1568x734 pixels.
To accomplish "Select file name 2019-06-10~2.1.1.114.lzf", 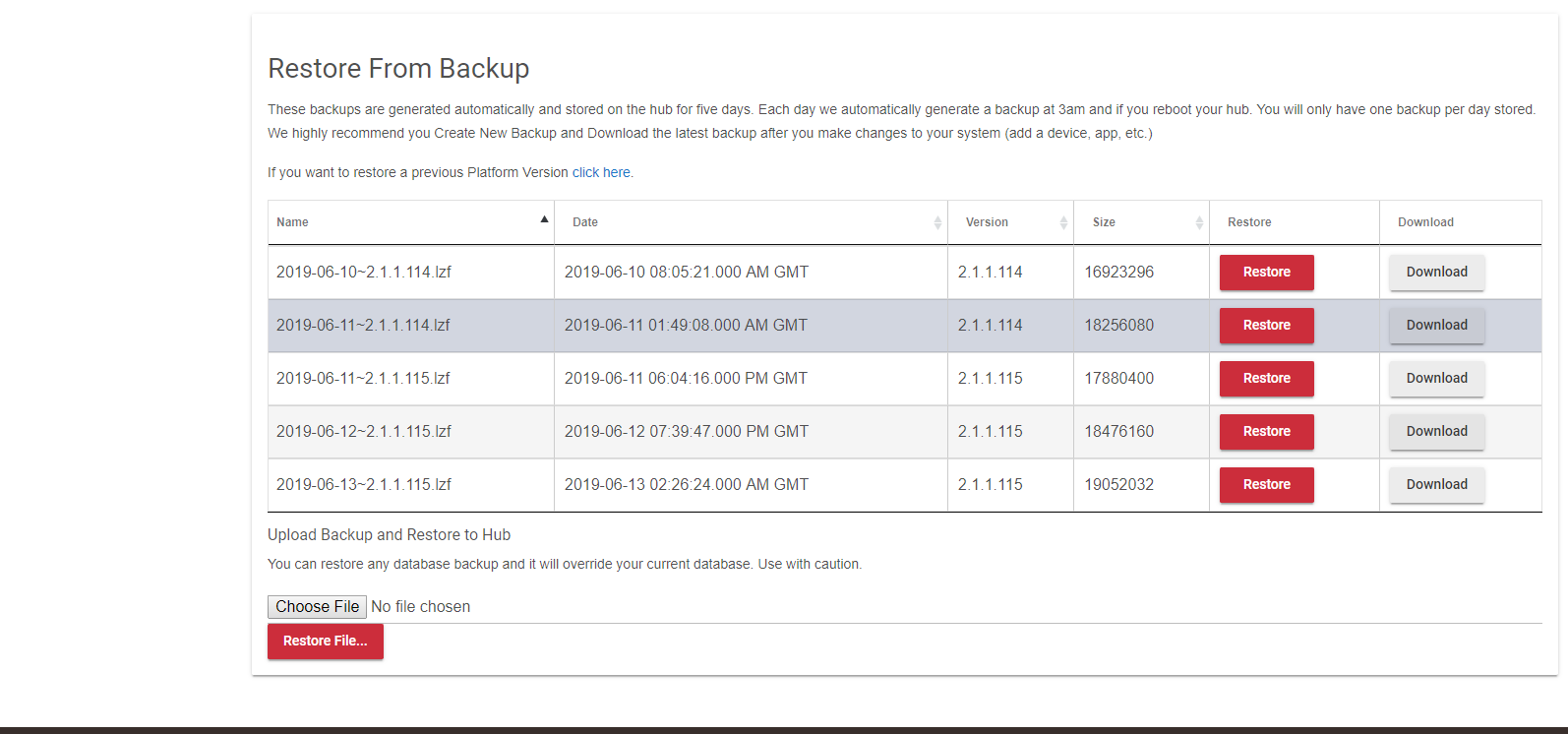I will click(x=364, y=273).
